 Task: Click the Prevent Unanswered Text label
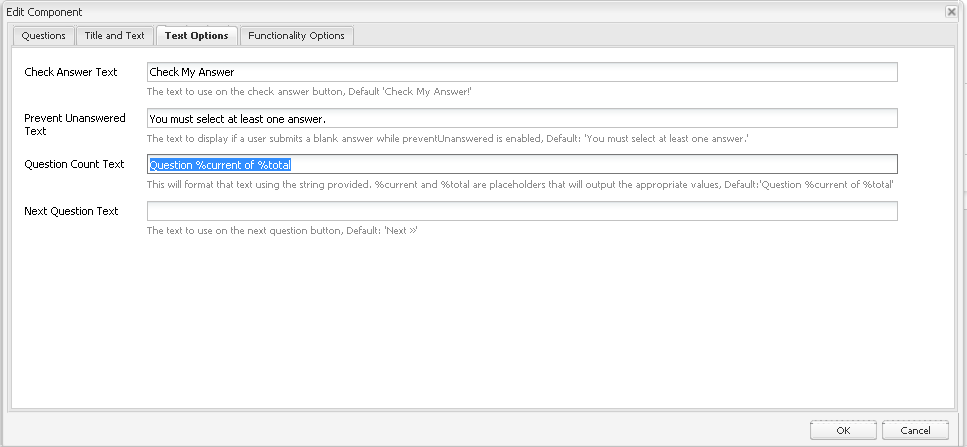click(74, 124)
